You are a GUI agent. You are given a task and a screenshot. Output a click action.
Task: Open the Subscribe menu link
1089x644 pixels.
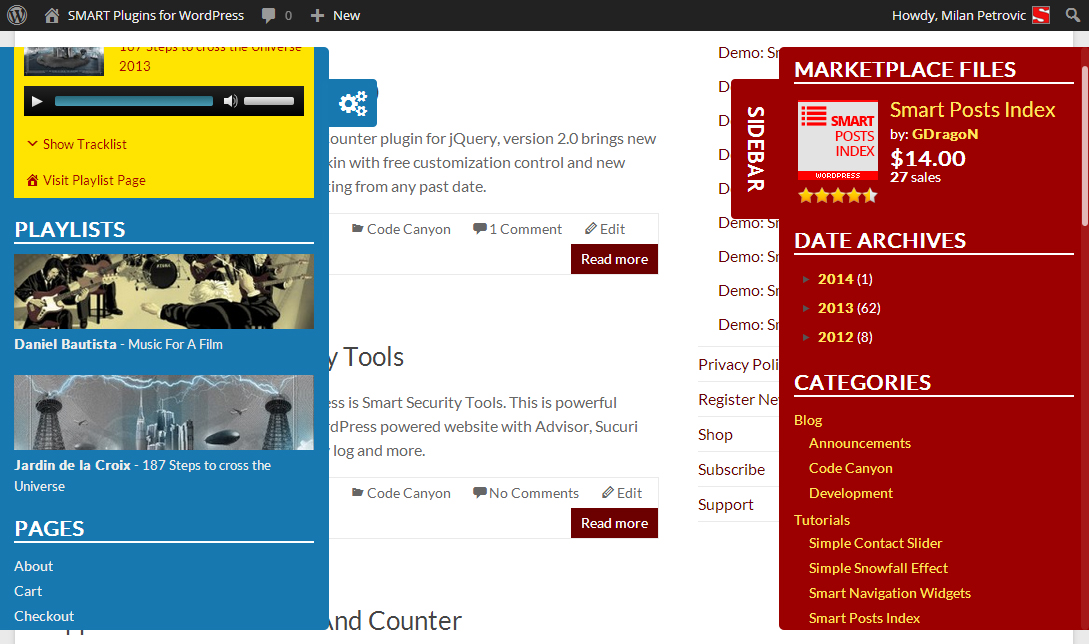pos(731,470)
